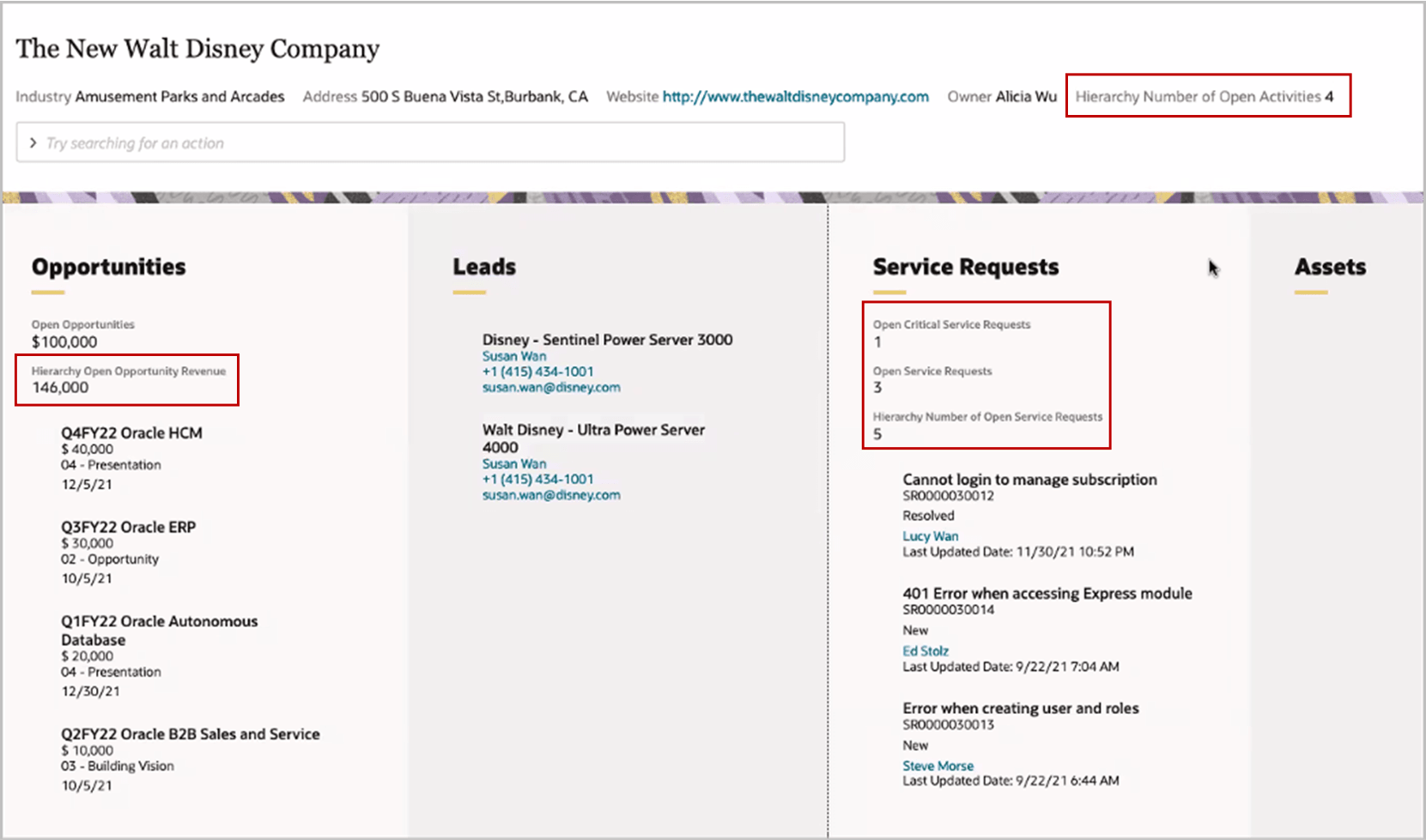This screenshot has height=840, width=1426.
Task: Click the Steve Morse contact link
Action: 938,766
